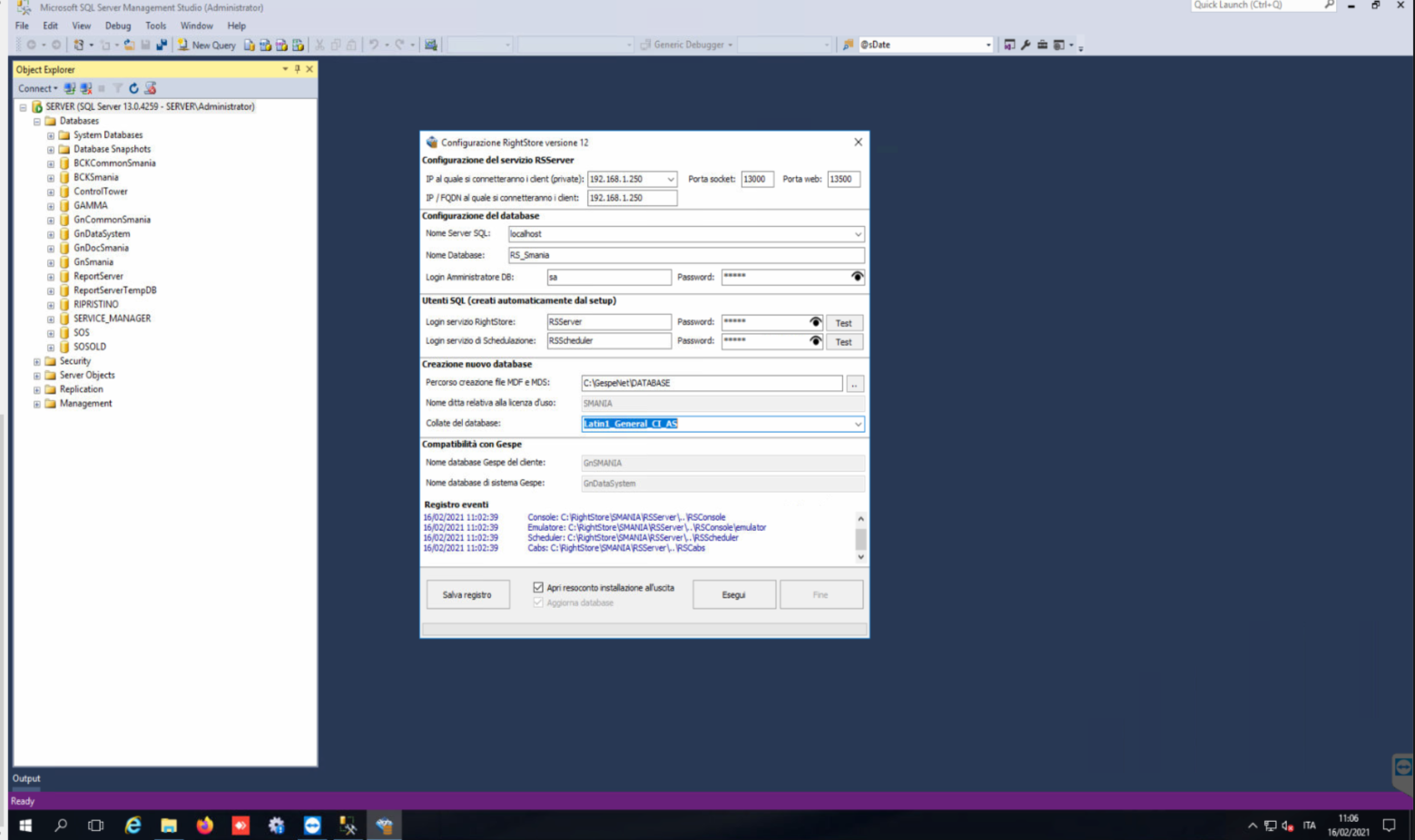The height and width of the screenshot is (840, 1415).
Task: Expand the GnSmania database node
Action: coord(51,262)
